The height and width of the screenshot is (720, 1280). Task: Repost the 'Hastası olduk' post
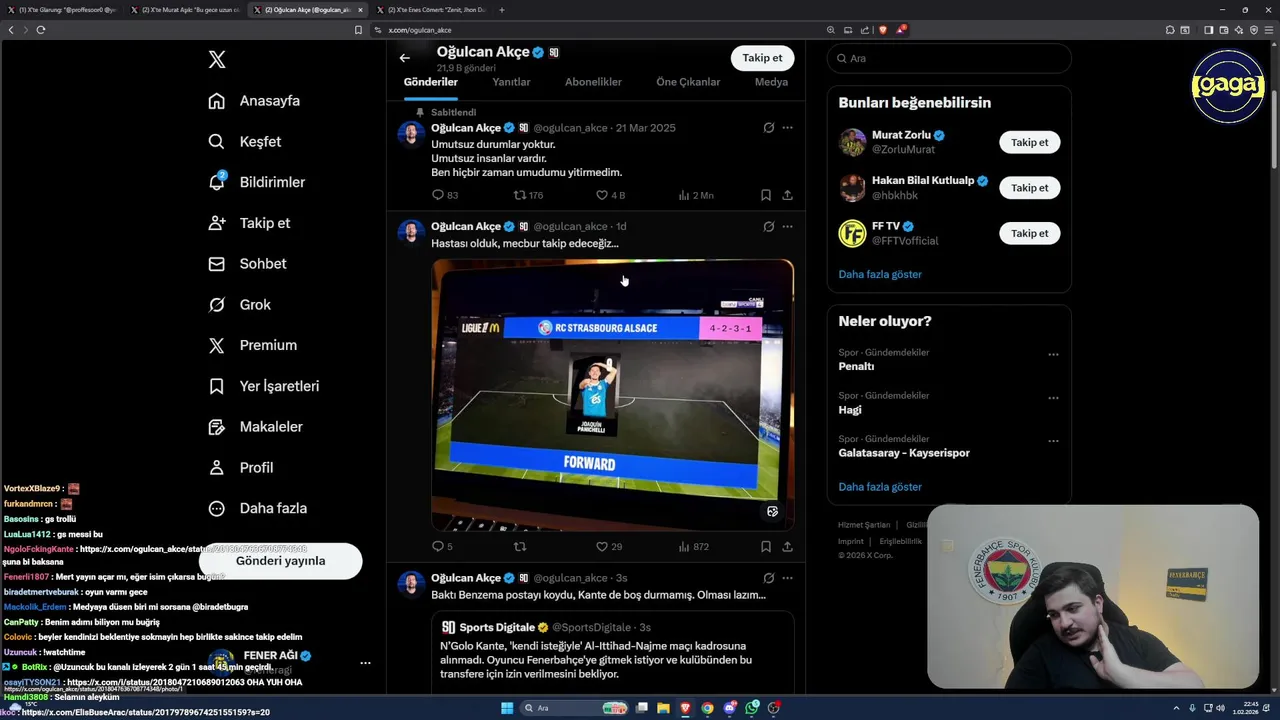click(x=520, y=546)
